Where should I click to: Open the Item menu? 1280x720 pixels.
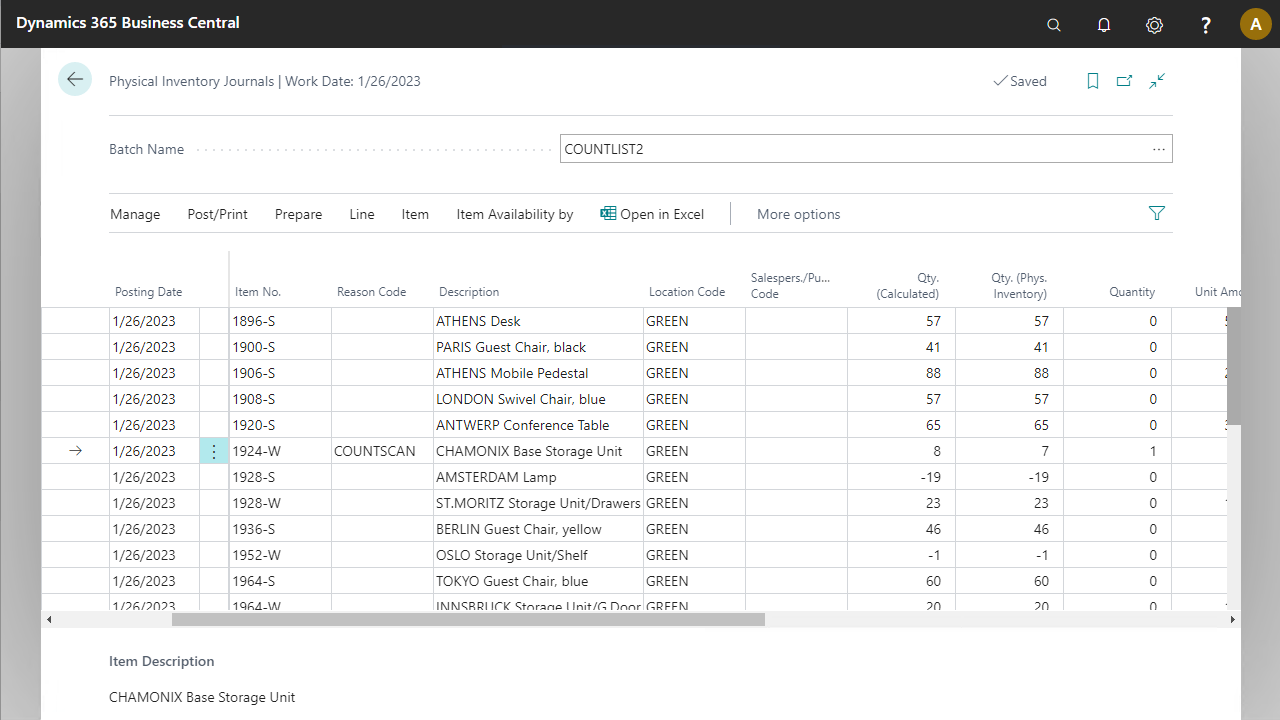coord(415,214)
